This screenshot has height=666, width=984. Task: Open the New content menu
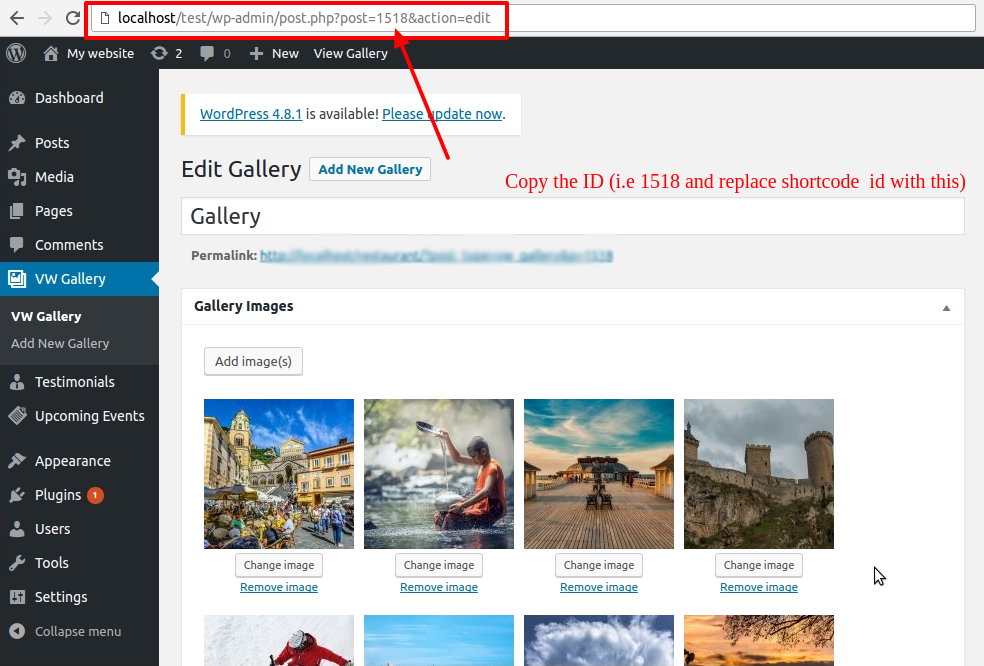(274, 53)
